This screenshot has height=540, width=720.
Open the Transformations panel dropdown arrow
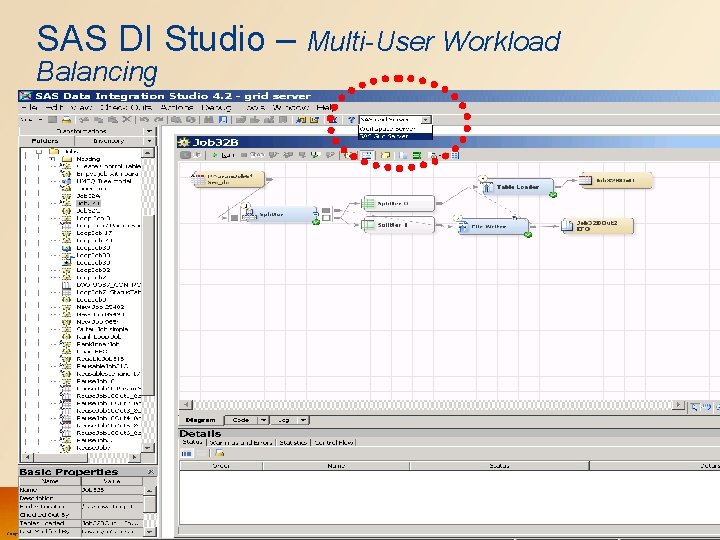click(149, 131)
